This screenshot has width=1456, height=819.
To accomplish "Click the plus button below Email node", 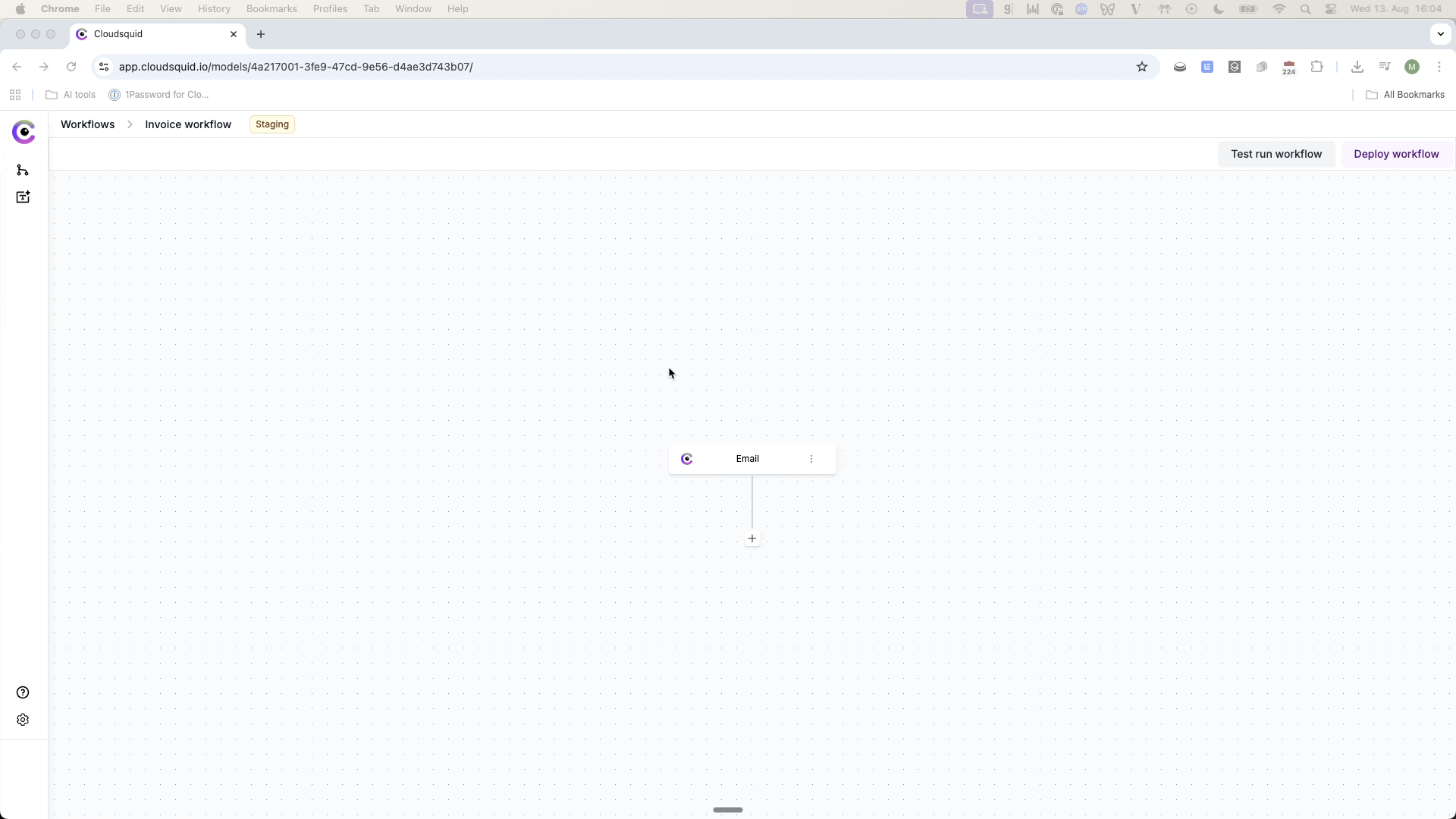I will click(752, 538).
